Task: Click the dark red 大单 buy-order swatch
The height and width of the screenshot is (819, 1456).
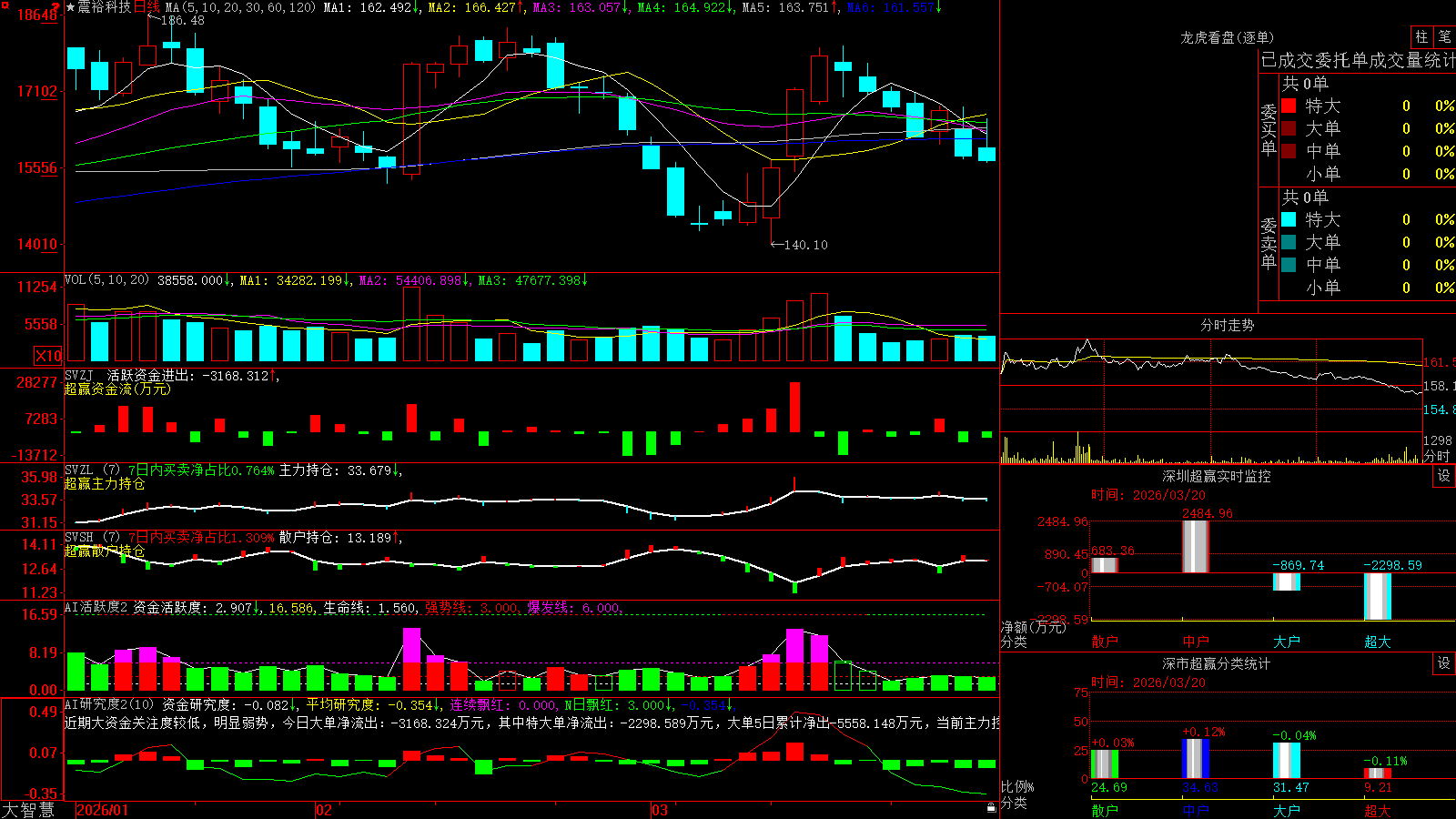Action: tap(1289, 128)
